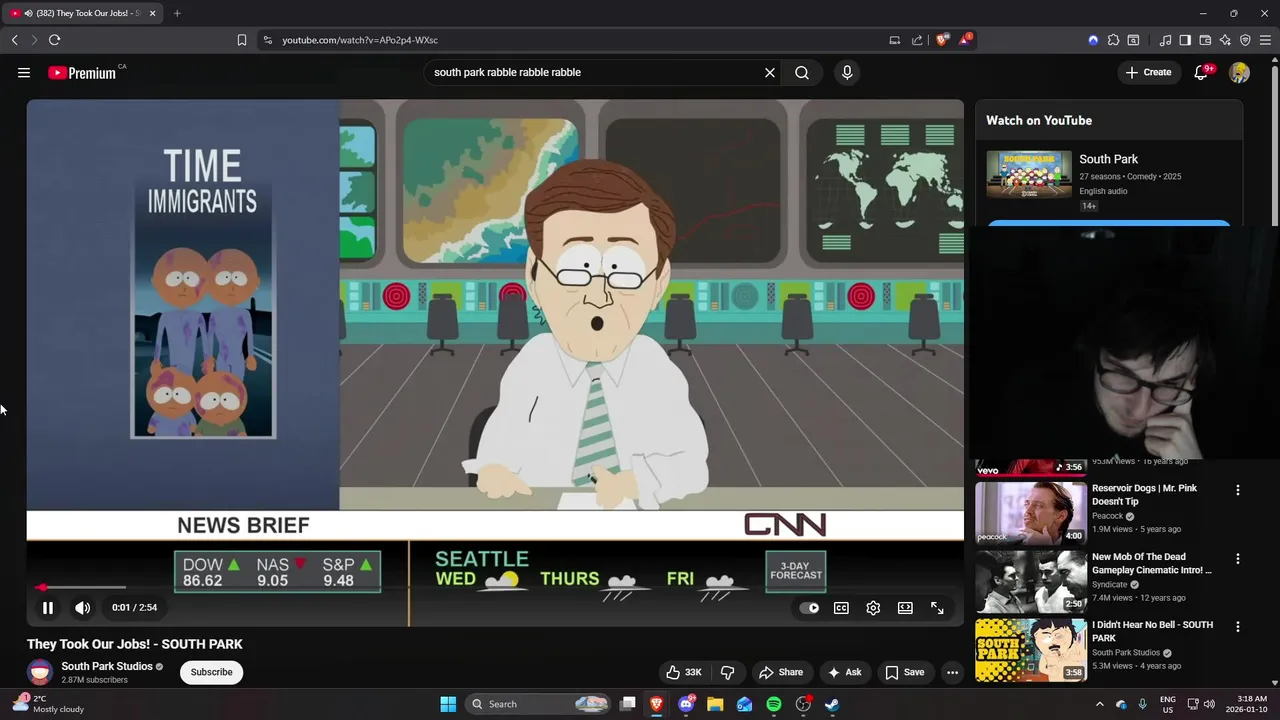Dislike the video

728,672
